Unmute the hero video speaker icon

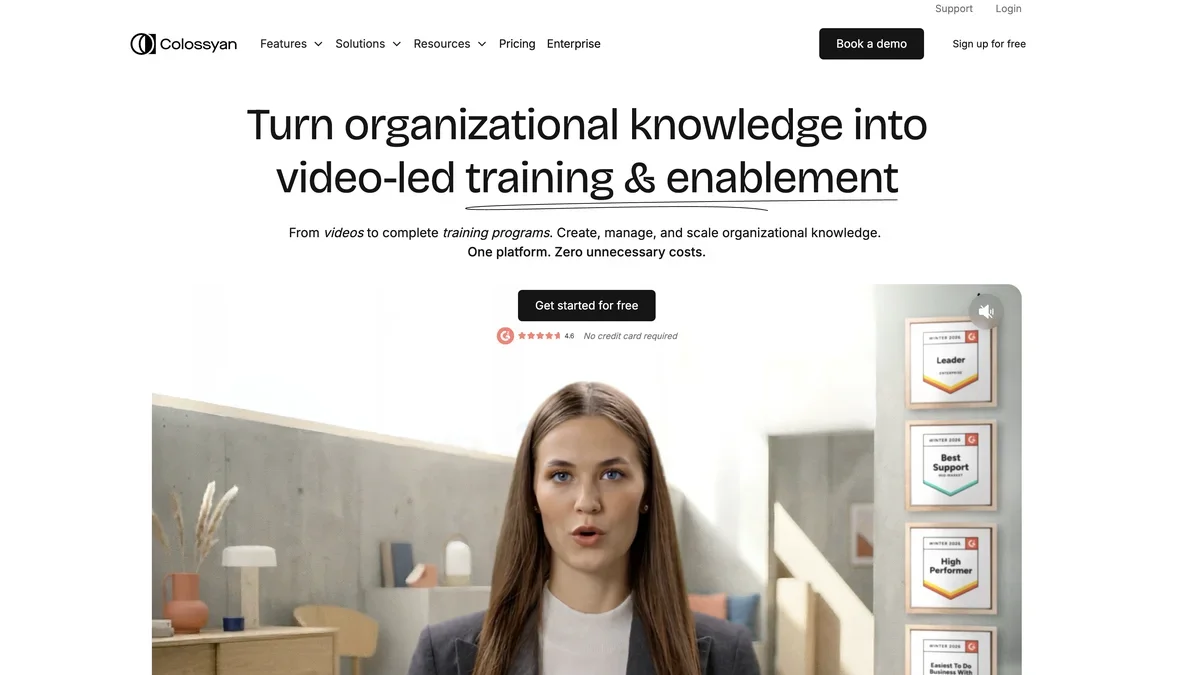[986, 312]
